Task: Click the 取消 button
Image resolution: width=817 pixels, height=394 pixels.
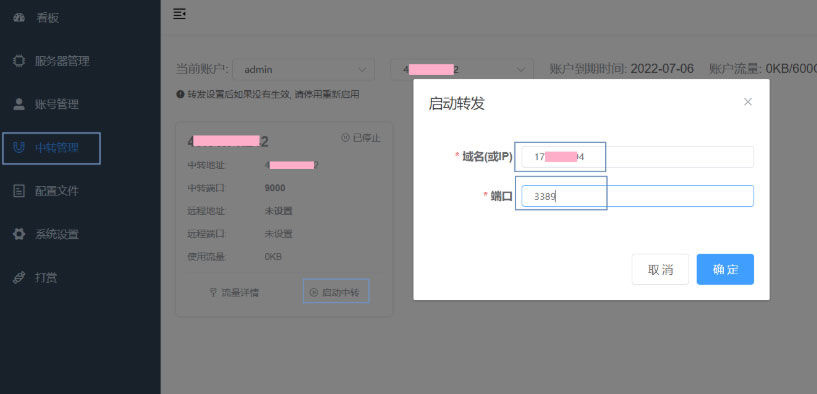Action: pyautogui.click(x=660, y=269)
